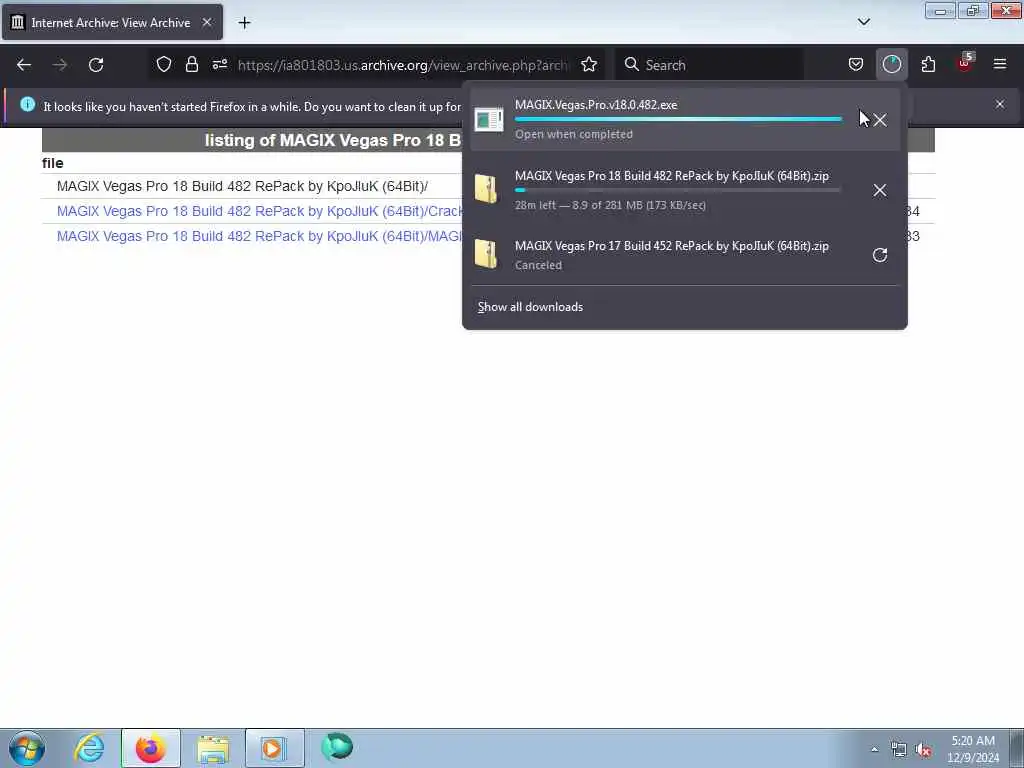Image resolution: width=1024 pixels, height=768 pixels.
Task: Click the exe download progress bar
Action: point(678,120)
